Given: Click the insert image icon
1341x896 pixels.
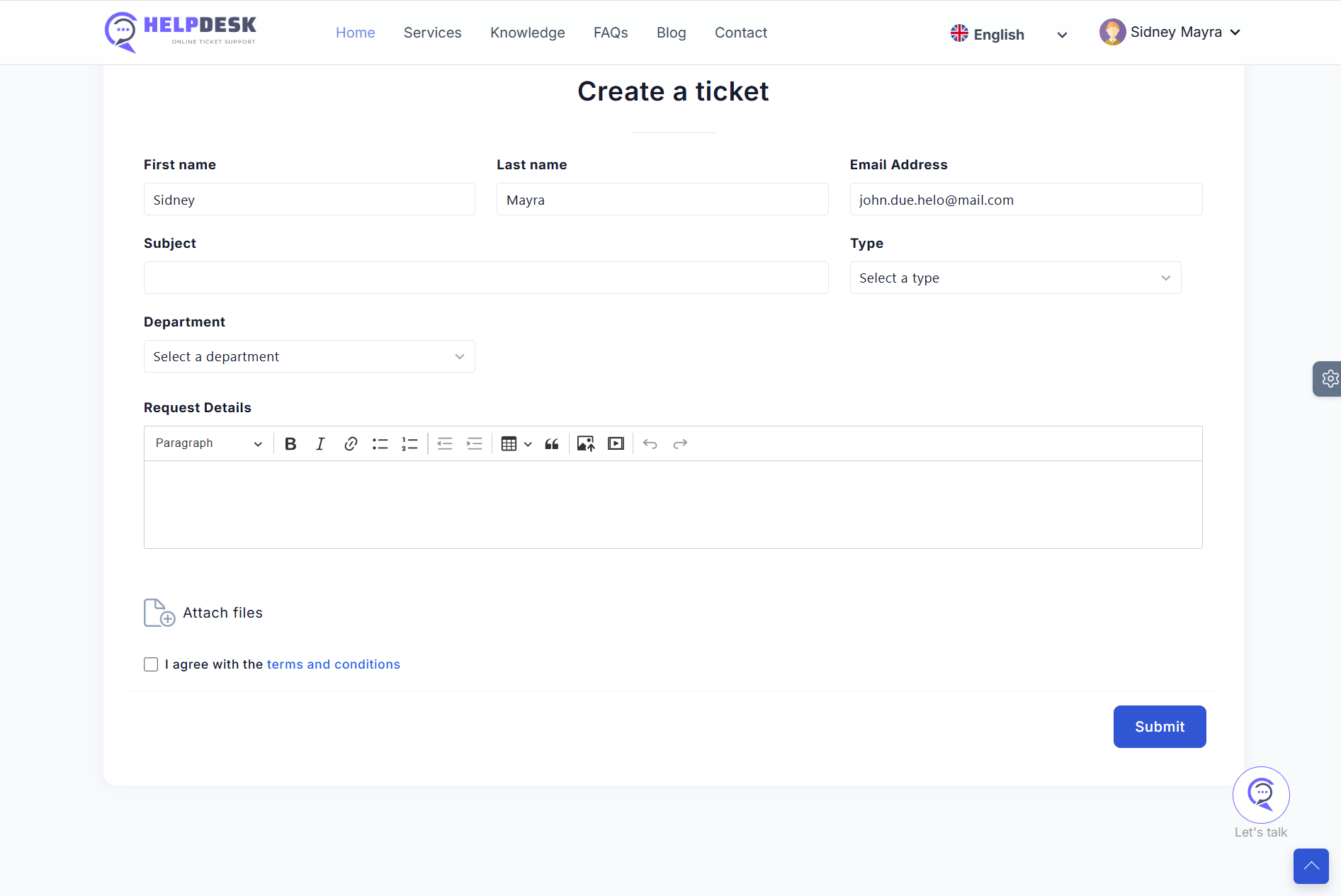Looking at the screenshot, I should coord(585,444).
